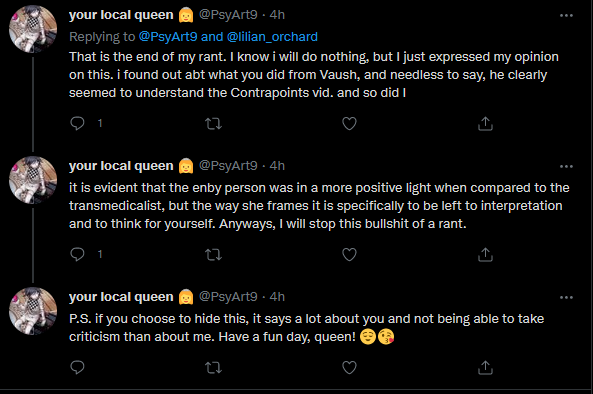The height and width of the screenshot is (394, 593).
Task: Open the profile picture on the first tweet
Action: pyautogui.click(x=33, y=29)
